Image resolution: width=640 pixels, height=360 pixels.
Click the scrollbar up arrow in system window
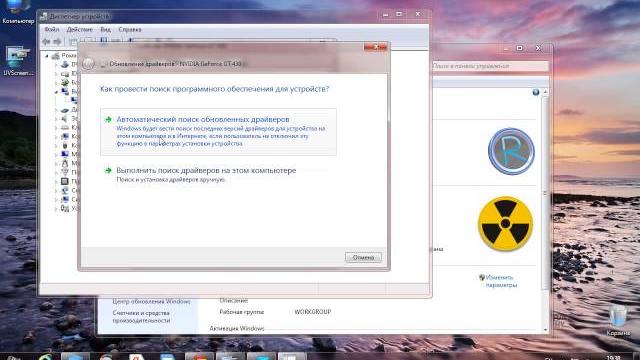tap(546, 93)
